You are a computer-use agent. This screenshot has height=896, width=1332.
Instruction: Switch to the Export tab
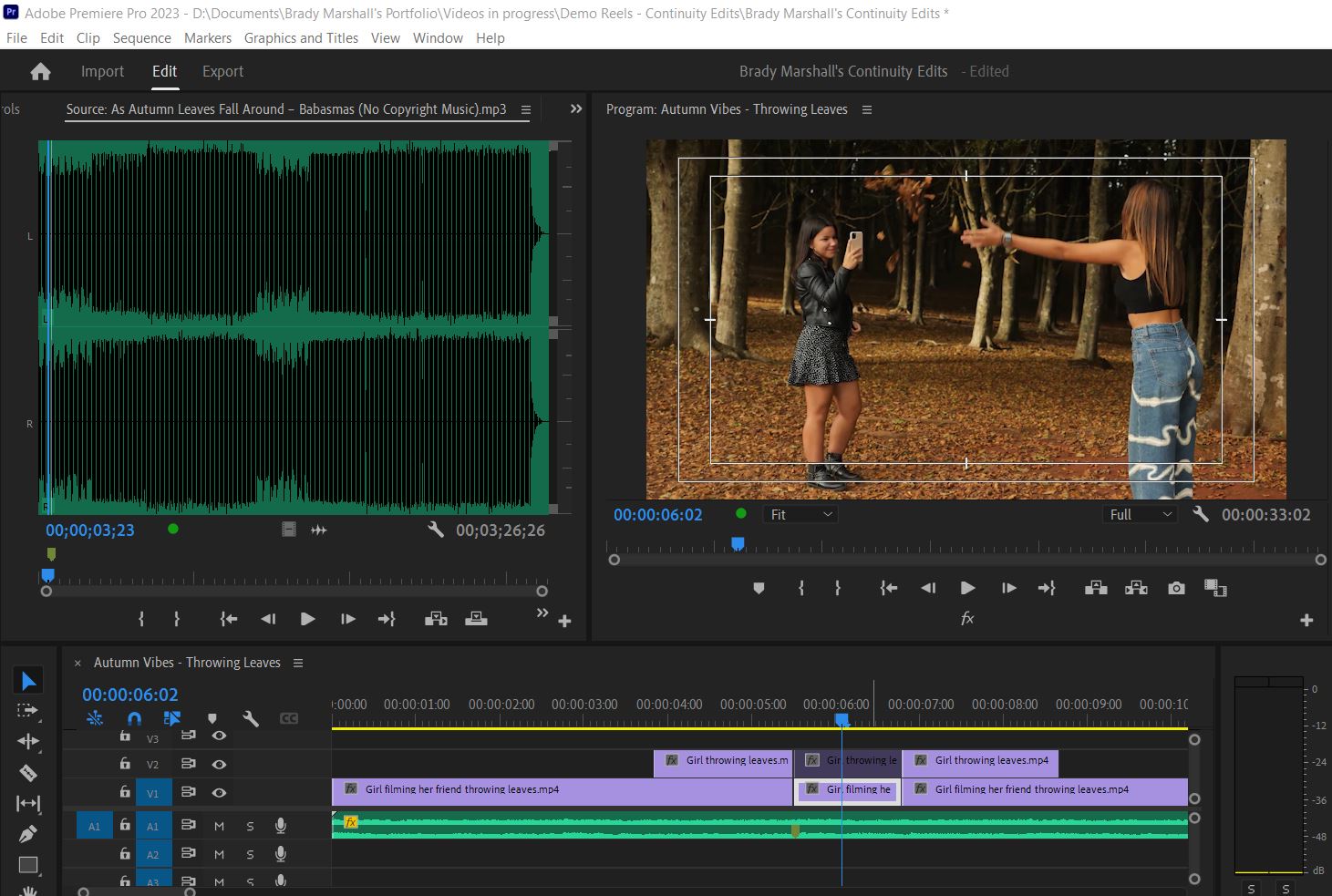click(222, 71)
